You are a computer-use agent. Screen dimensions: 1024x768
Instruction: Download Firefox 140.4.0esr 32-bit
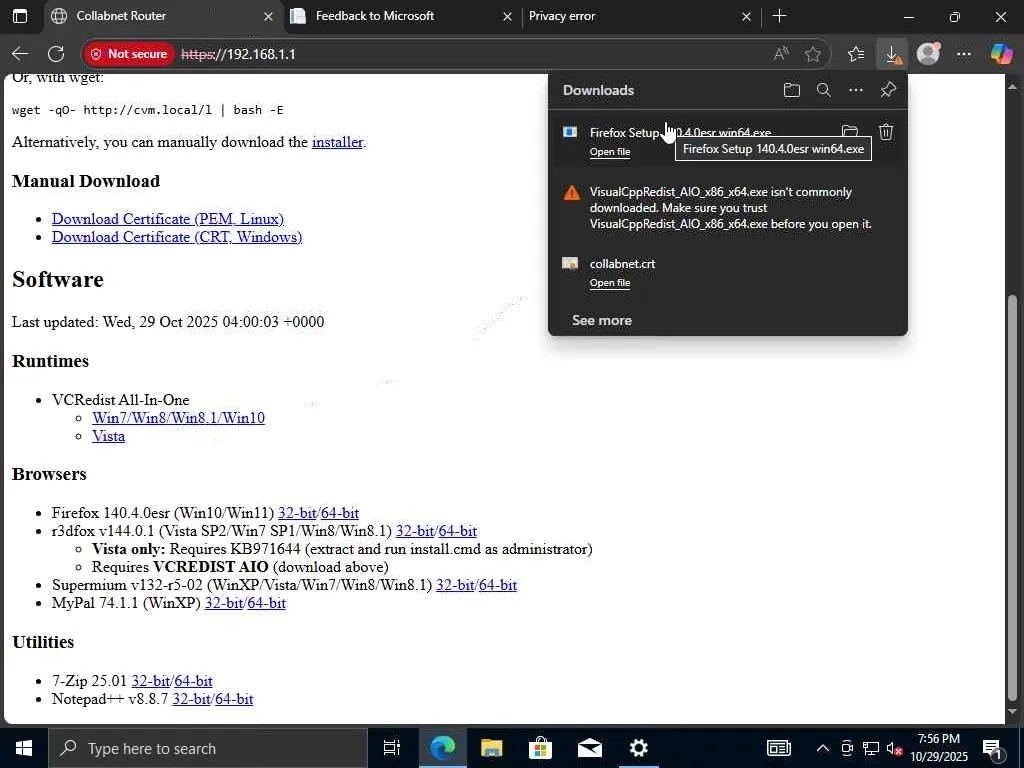[297, 513]
